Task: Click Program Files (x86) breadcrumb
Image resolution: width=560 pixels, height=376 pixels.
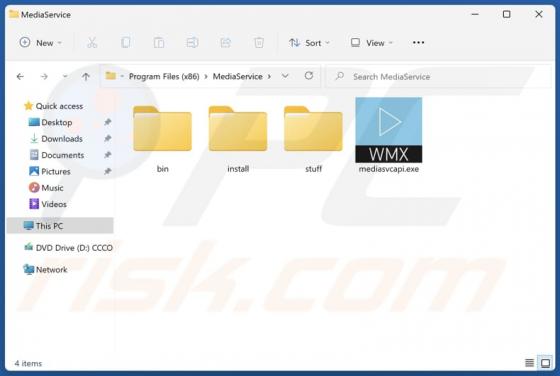Action: [164, 76]
